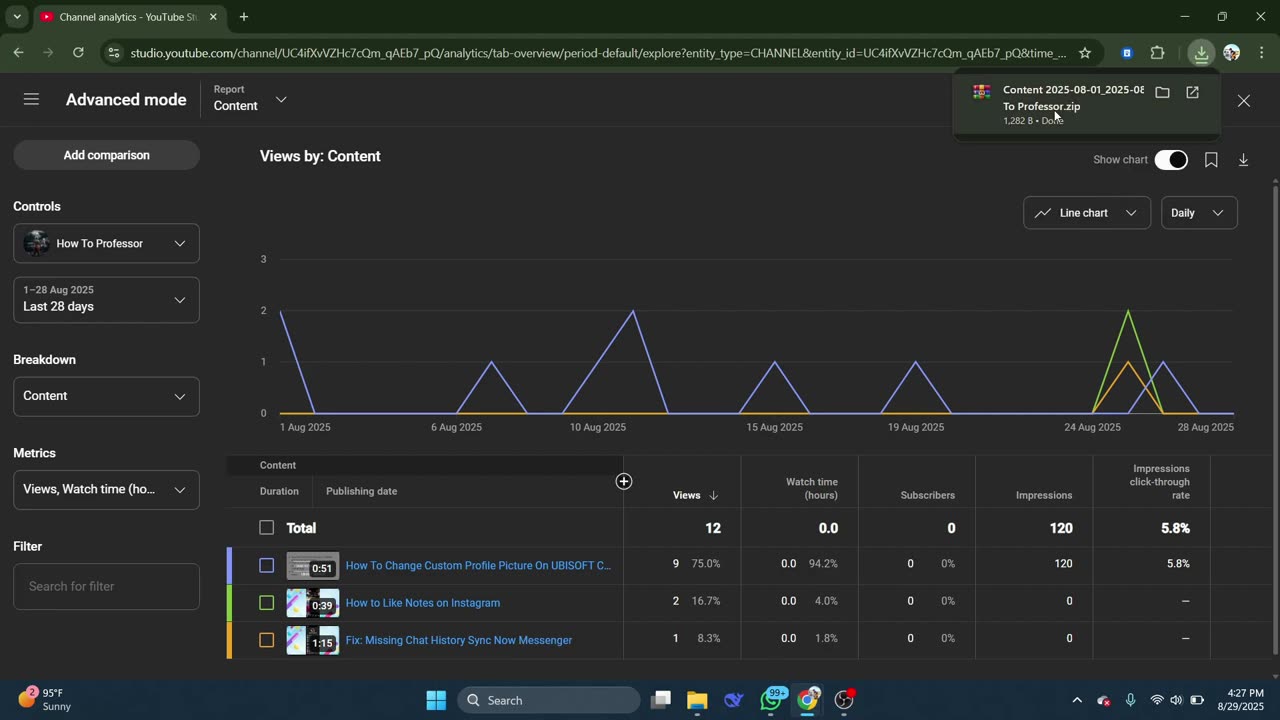Close the Advanced mode panel
Image resolution: width=1280 pixels, height=720 pixels.
click(1243, 100)
